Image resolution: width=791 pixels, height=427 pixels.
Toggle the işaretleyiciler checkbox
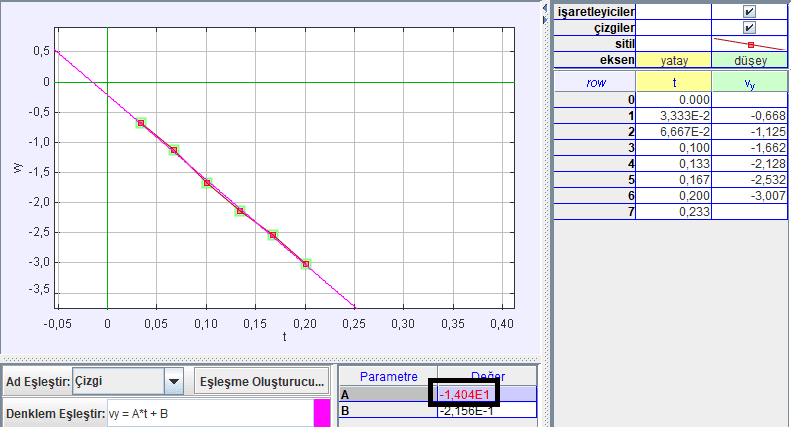point(749,12)
